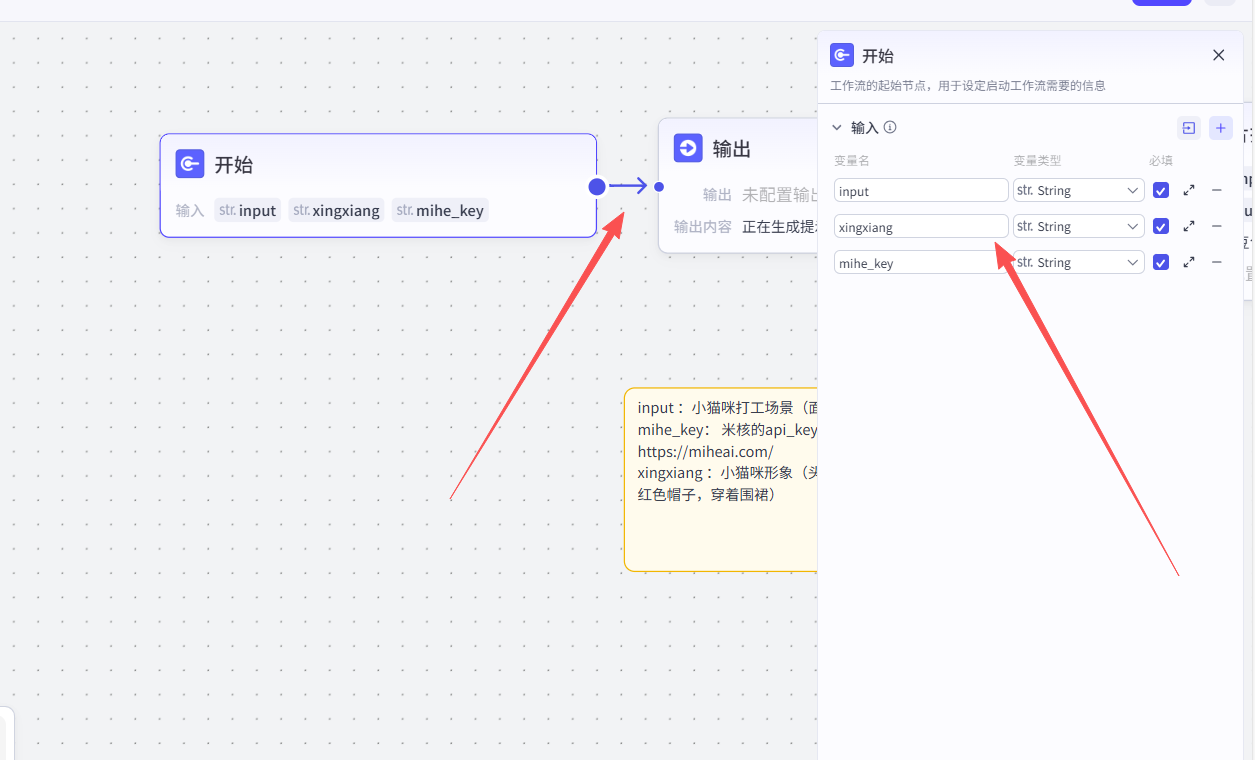This screenshot has height=760, width=1255.
Task: Click the xingxiang variable name field
Action: pos(920,227)
